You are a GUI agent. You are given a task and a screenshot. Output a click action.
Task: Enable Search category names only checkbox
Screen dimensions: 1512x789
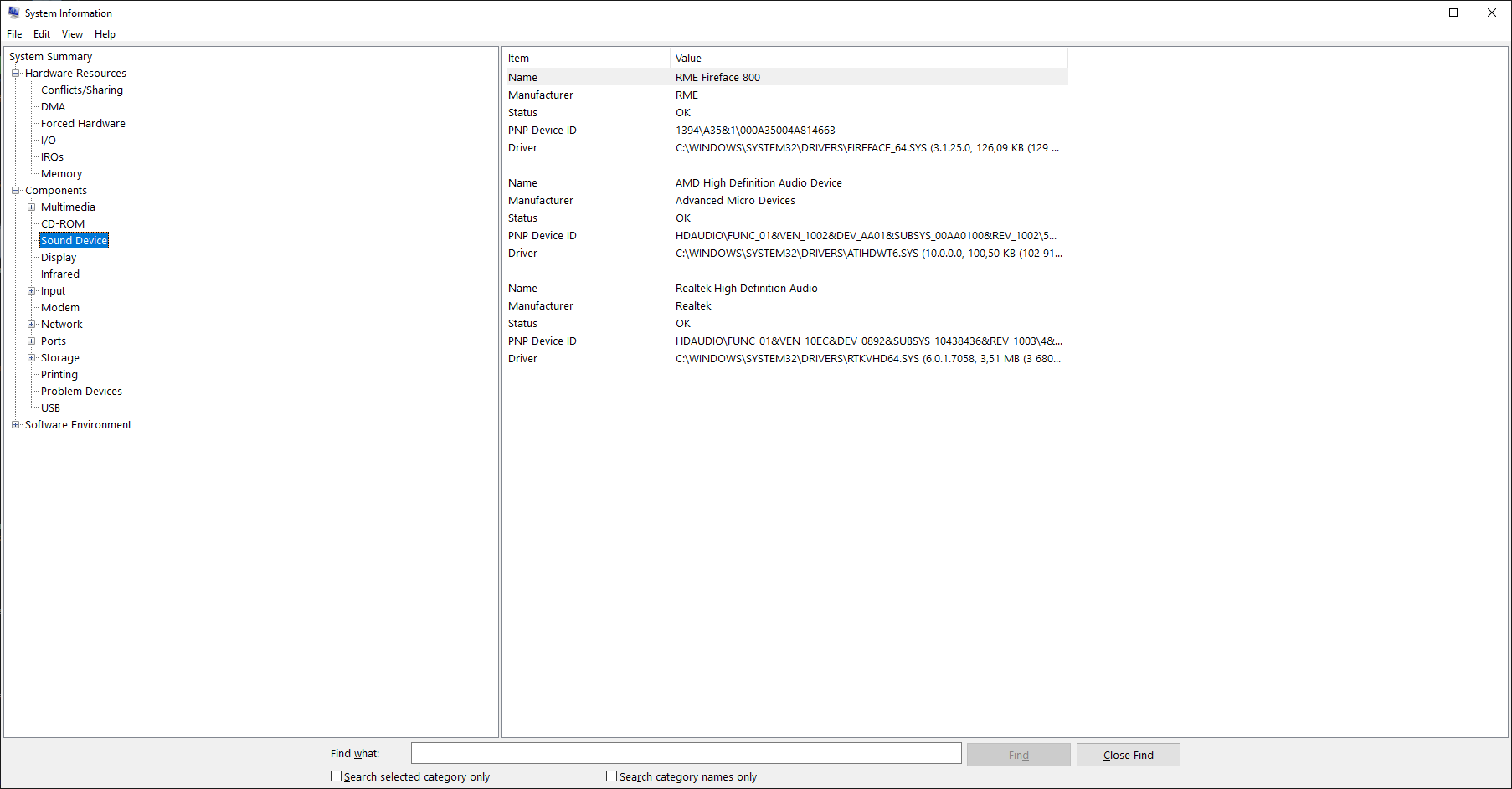click(x=612, y=776)
